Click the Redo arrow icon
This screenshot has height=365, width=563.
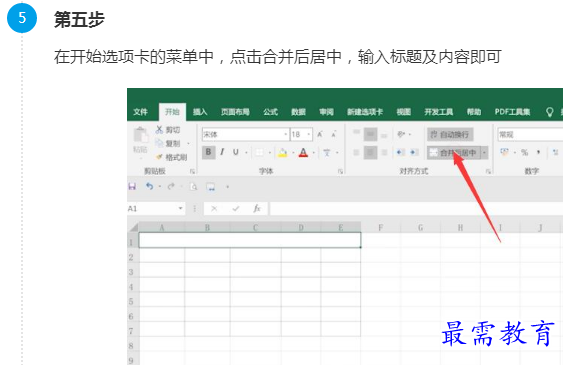pyautogui.click(x=171, y=186)
